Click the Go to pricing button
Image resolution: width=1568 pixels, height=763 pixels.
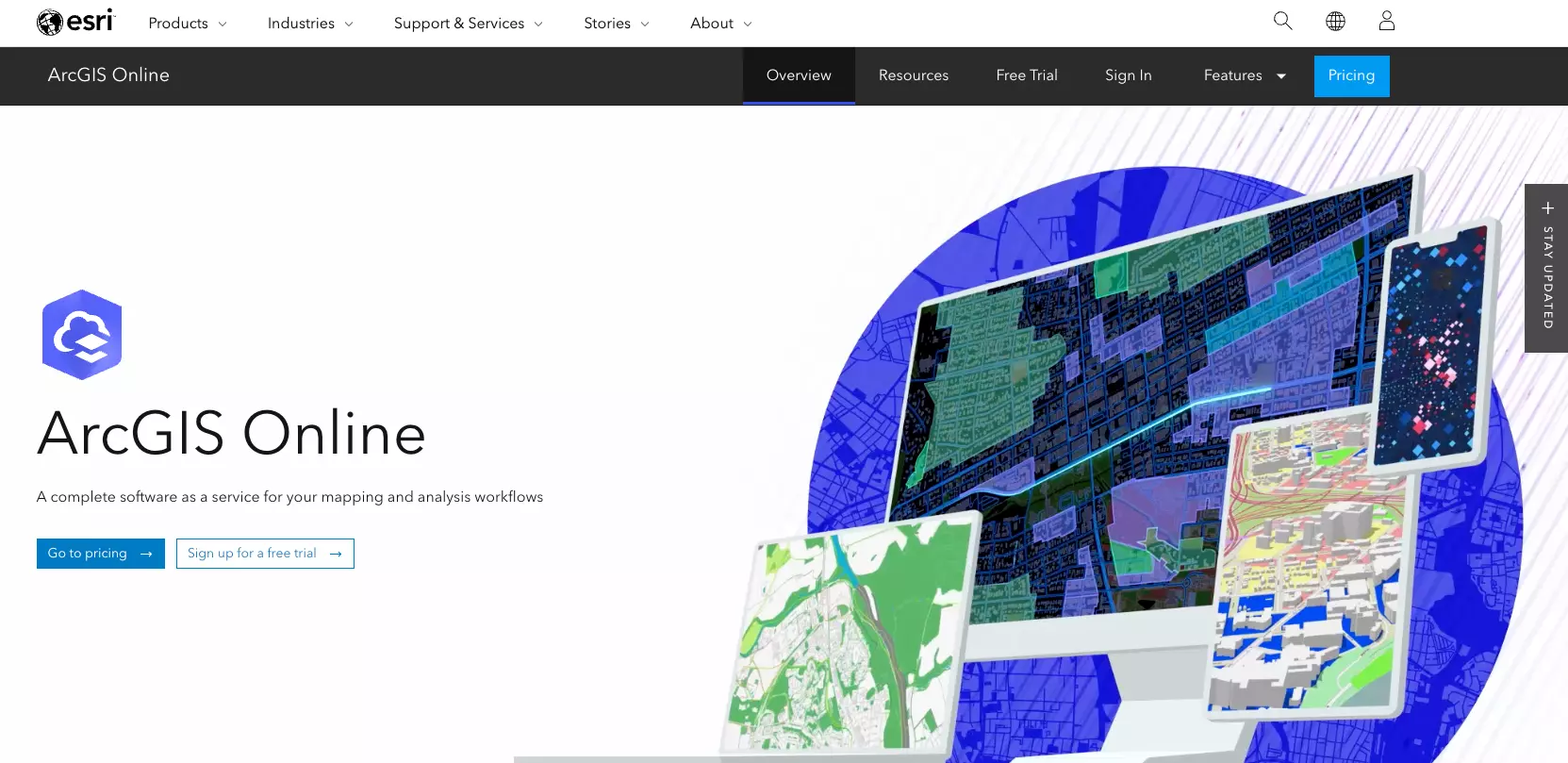pos(101,554)
